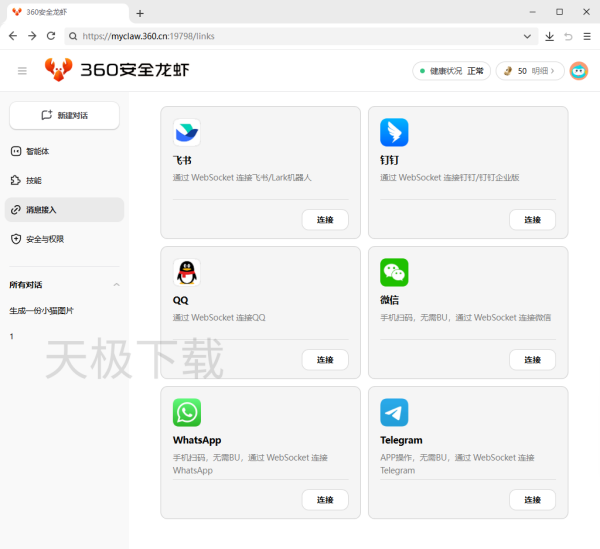
Task: Select the 技能 sidebar item
Action: pos(33,180)
